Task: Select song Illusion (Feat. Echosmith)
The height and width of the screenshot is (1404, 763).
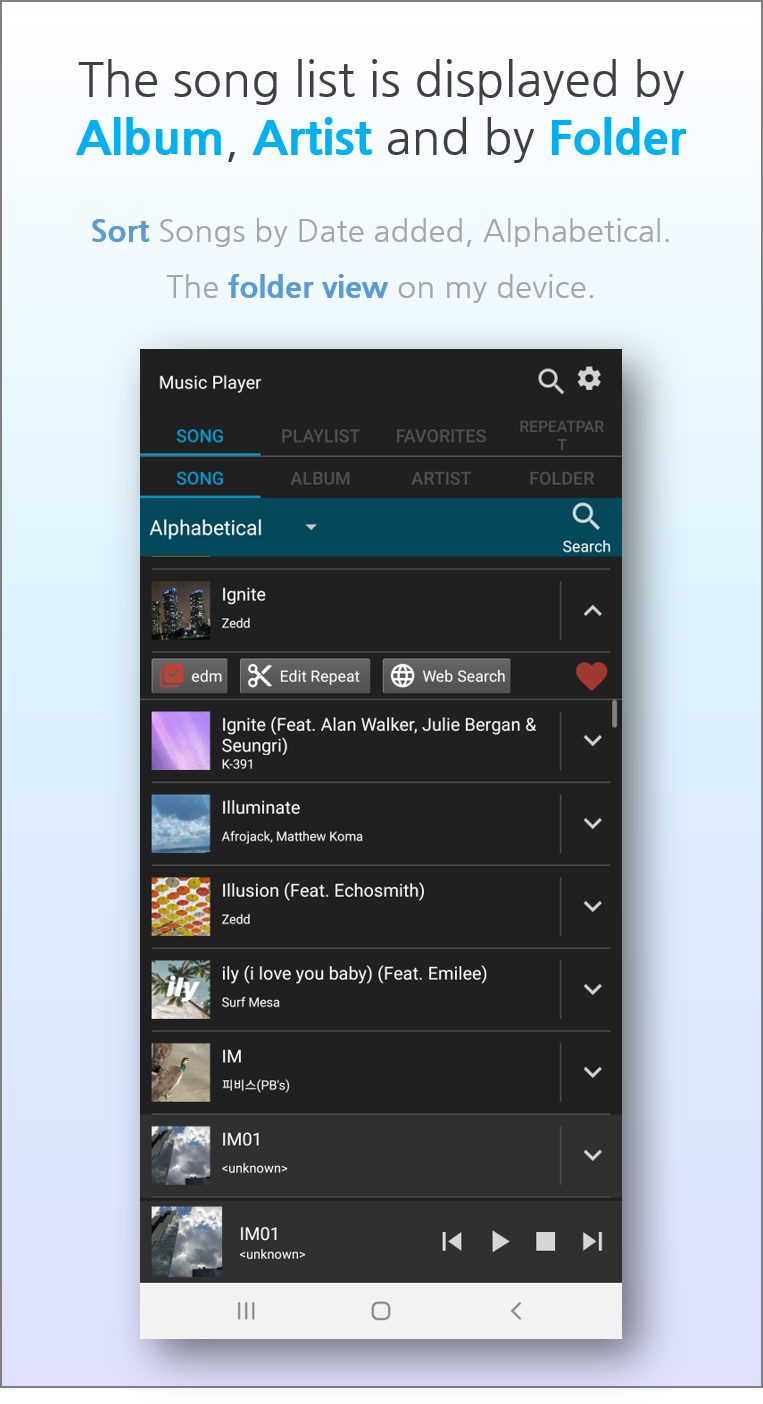Action: pos(323,890)
